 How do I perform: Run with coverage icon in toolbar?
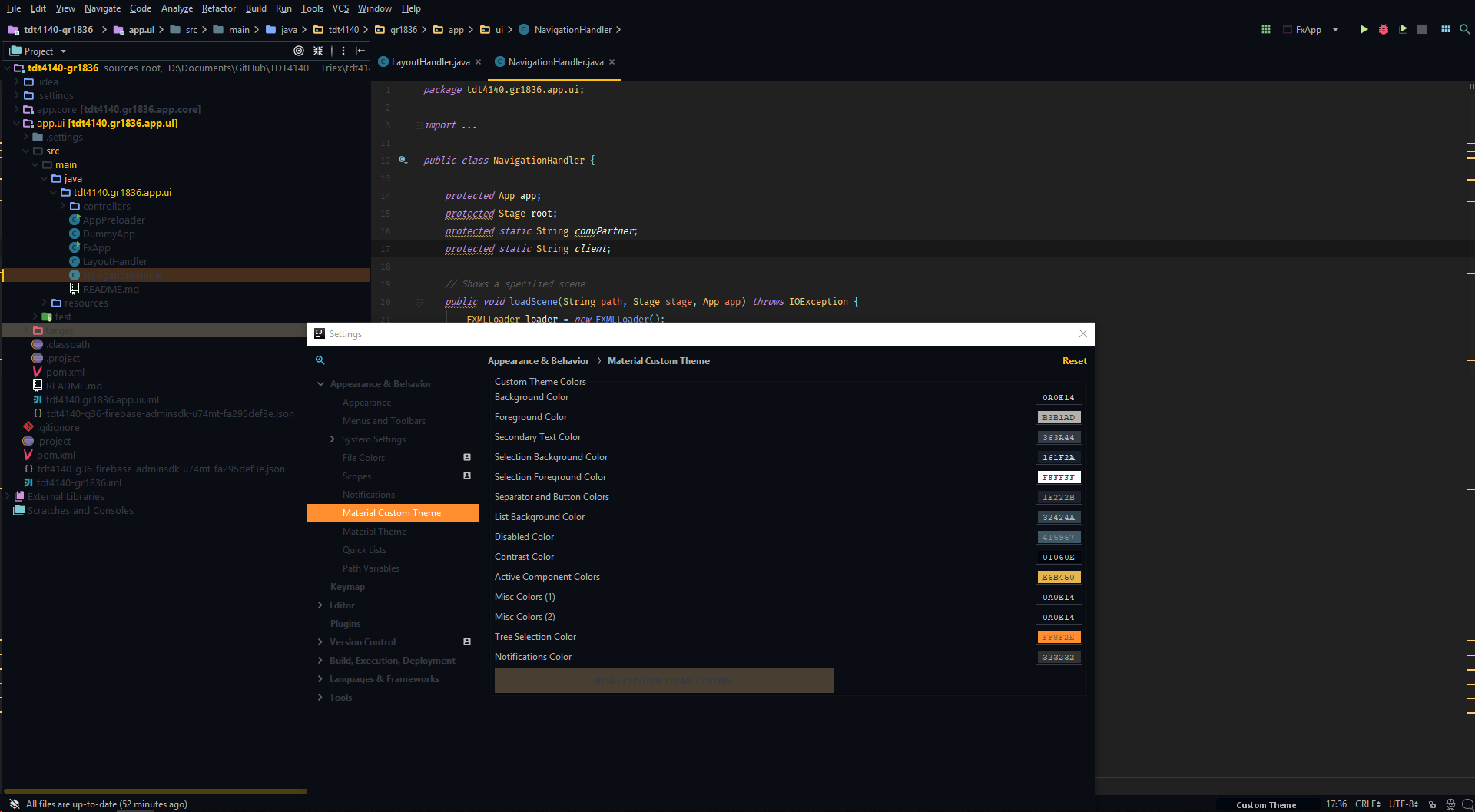tap(1403, 29)
